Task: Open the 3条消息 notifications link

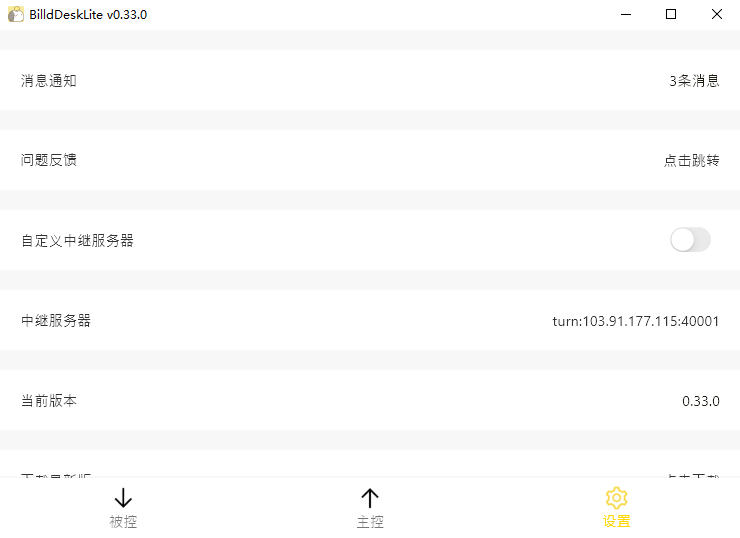Action: click(694, 81)
